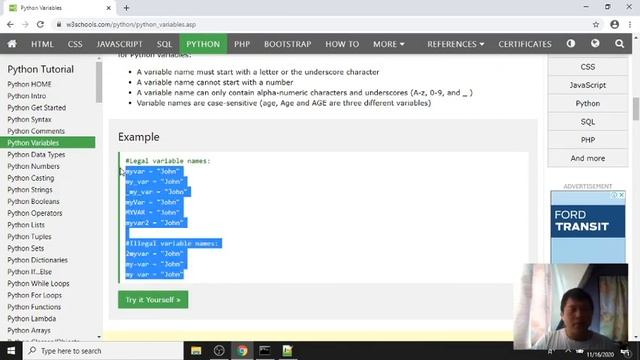Open Python Numbers sidebar link
640x360 pixels.
[33, 167]
